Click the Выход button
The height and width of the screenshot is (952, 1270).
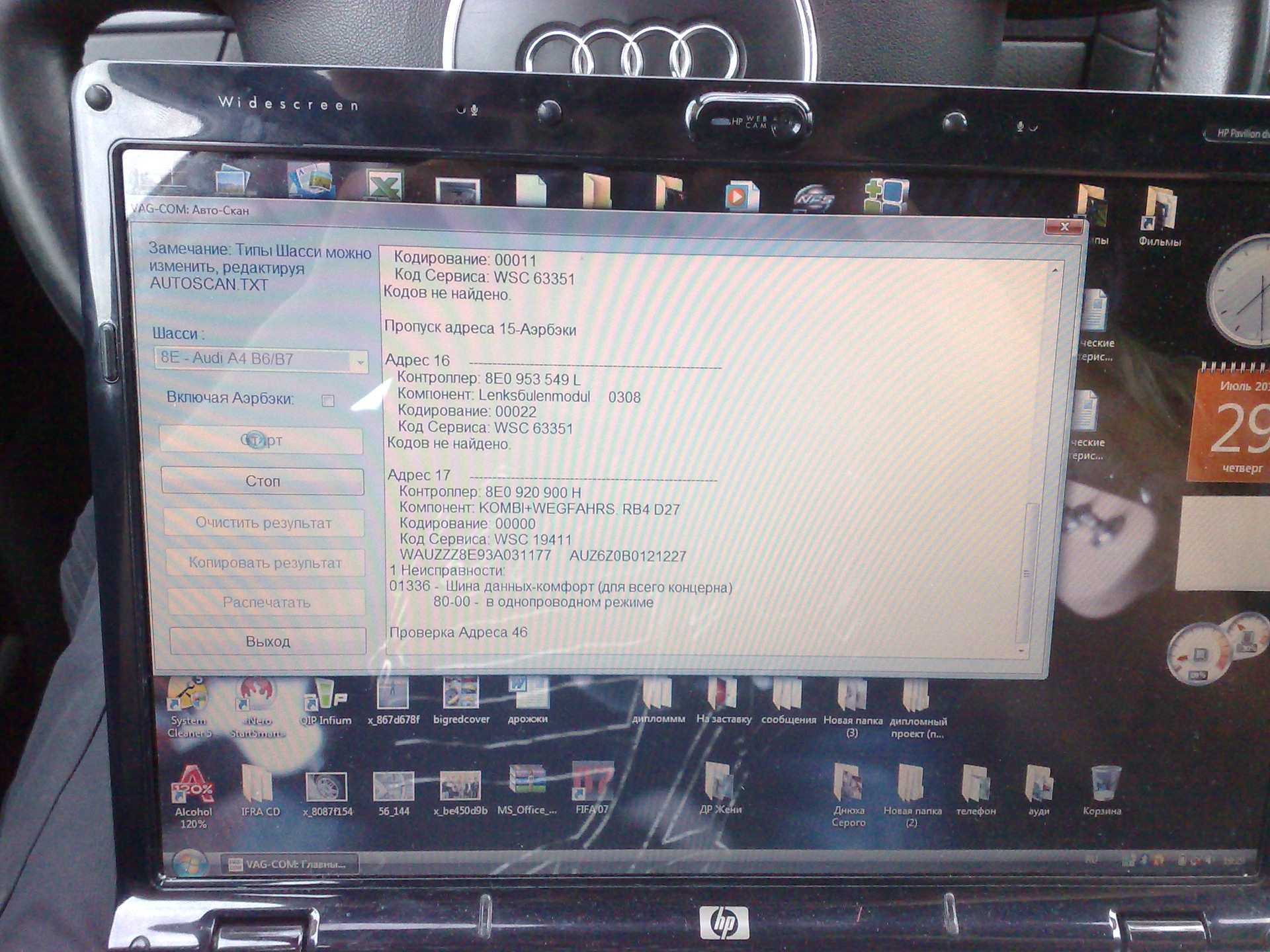(x=267, y=641)
